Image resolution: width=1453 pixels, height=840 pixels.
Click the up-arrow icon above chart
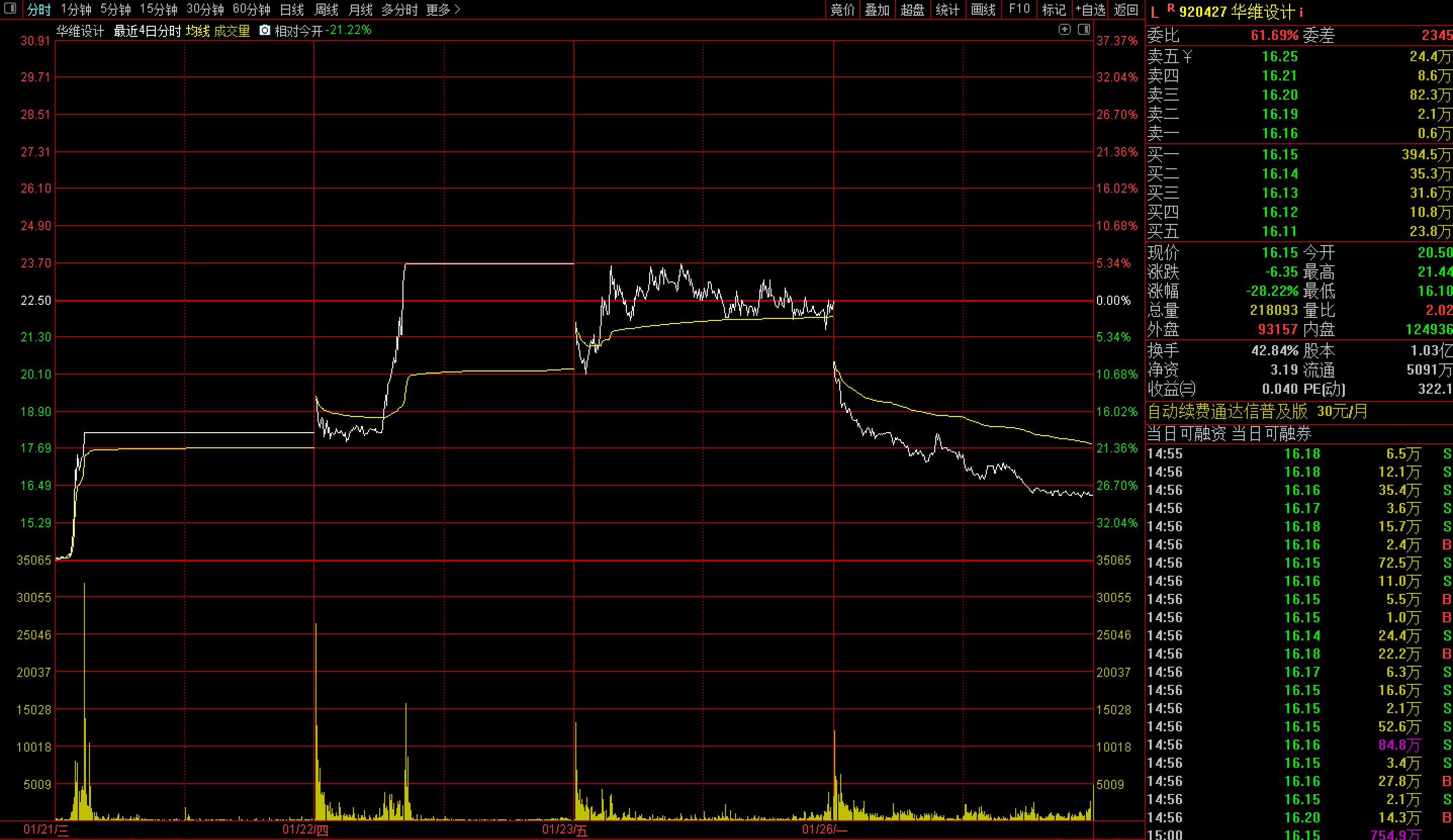point(1064,29)
